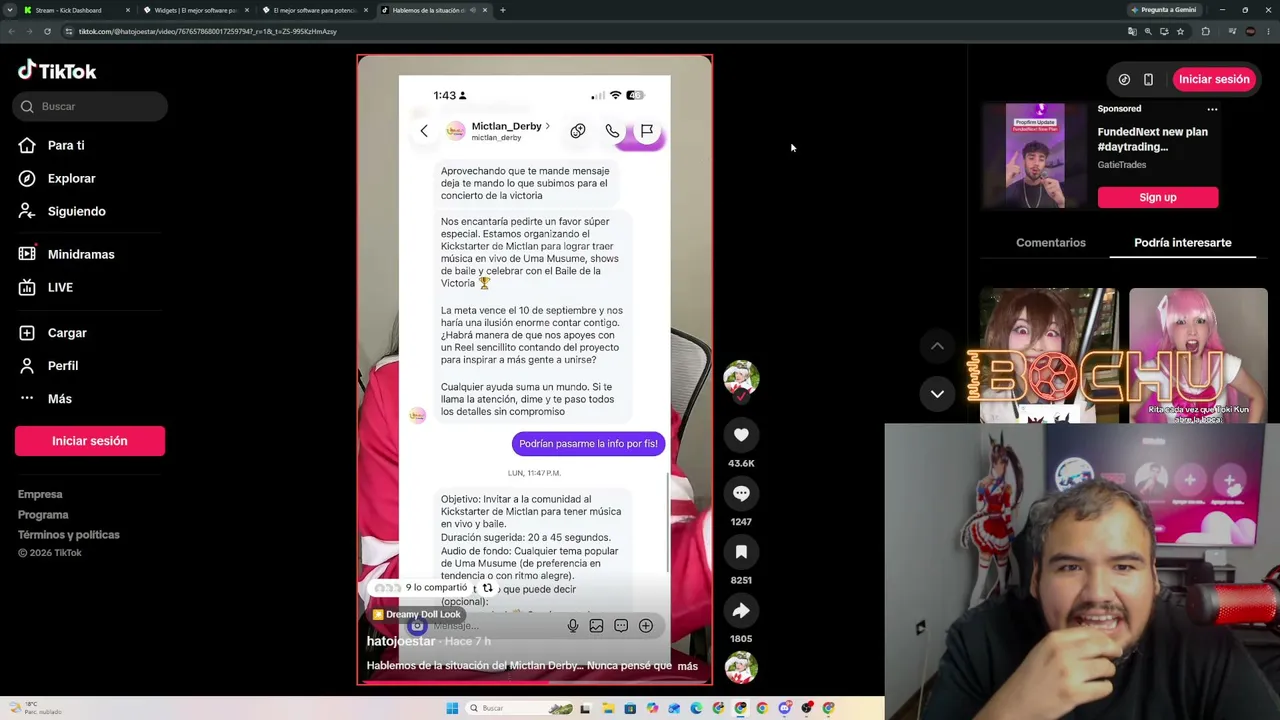The image size is (1280, 720).
Task: Open a new browser tab
Action: pyautogui.click(x=502, y=10)
